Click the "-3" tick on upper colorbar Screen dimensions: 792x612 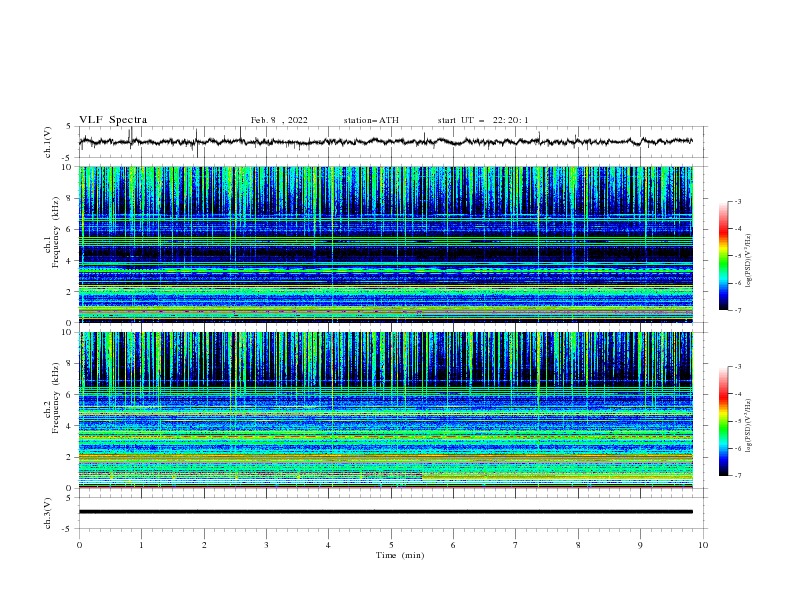(x=737, y=201)
